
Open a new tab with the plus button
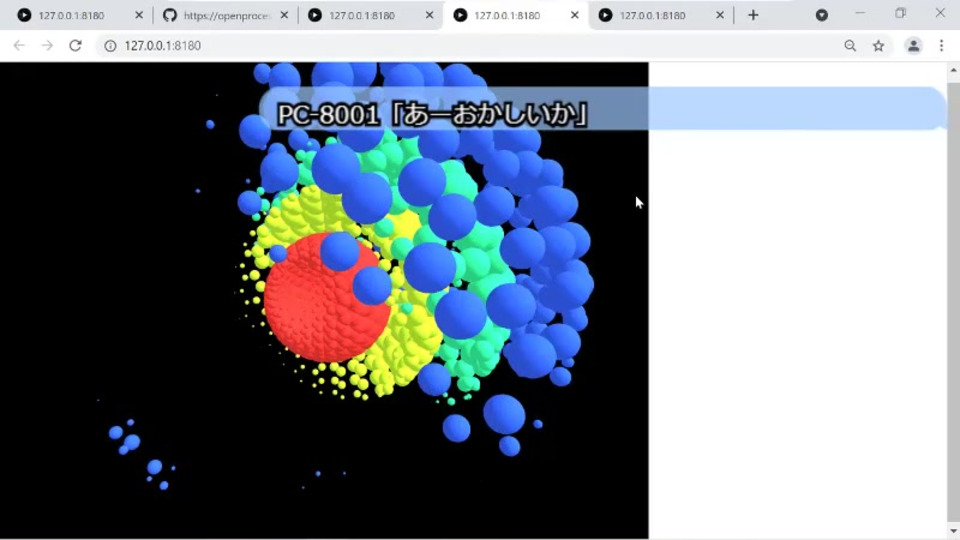753,15
